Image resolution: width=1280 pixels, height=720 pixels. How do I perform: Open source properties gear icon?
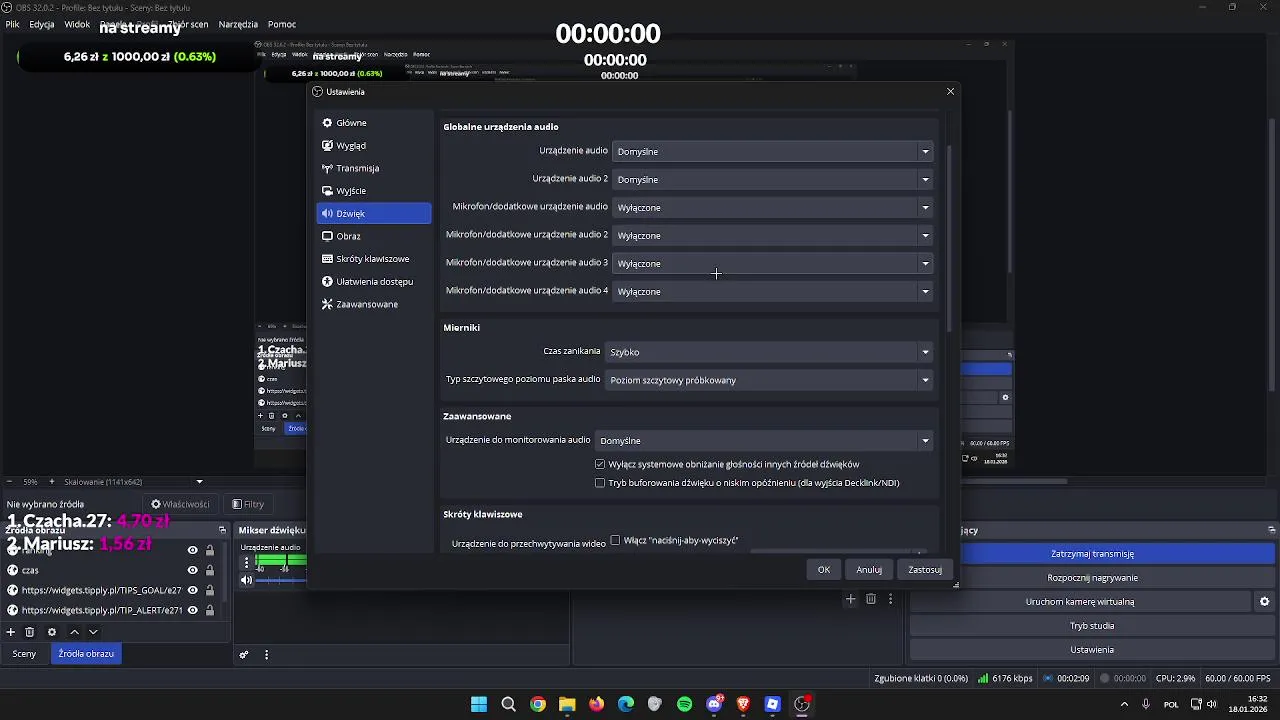coord(52,632)
